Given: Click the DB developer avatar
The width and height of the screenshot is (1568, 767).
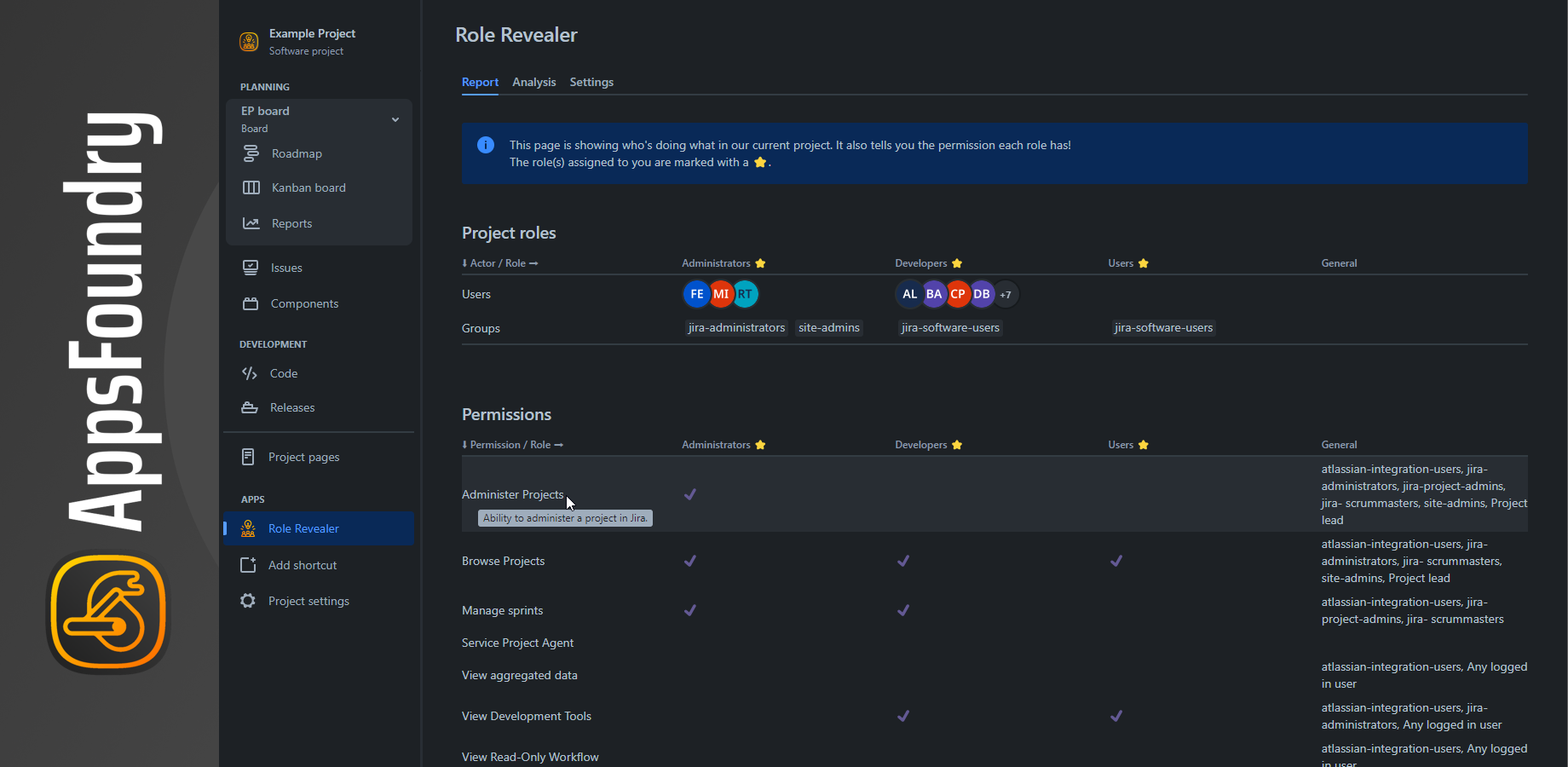Looking at the screenshot, I should [x=982, y=294].
